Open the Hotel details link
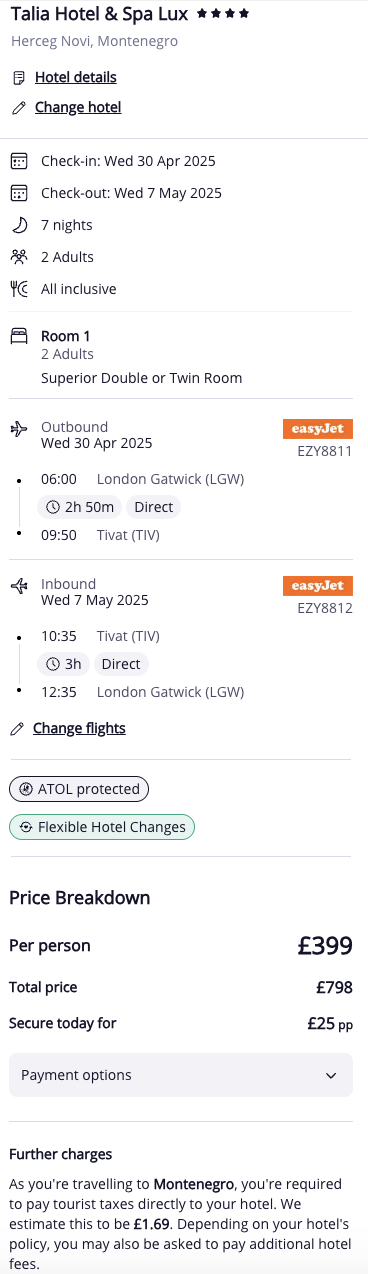The height and width of the screenshot is (1274, 368). tap(76, 77)
